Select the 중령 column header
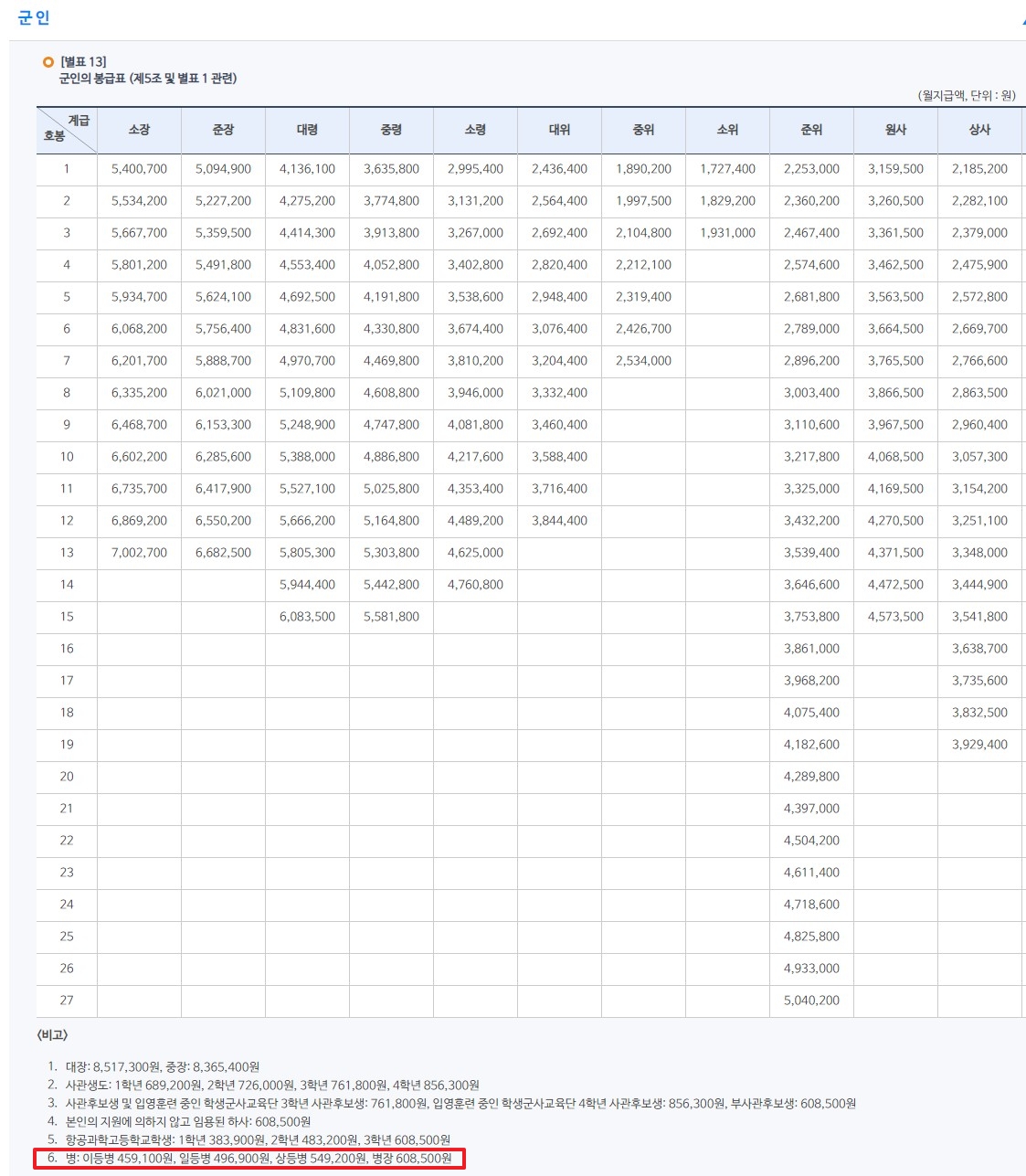1026x1176 pixels. [x=391, y=130]
